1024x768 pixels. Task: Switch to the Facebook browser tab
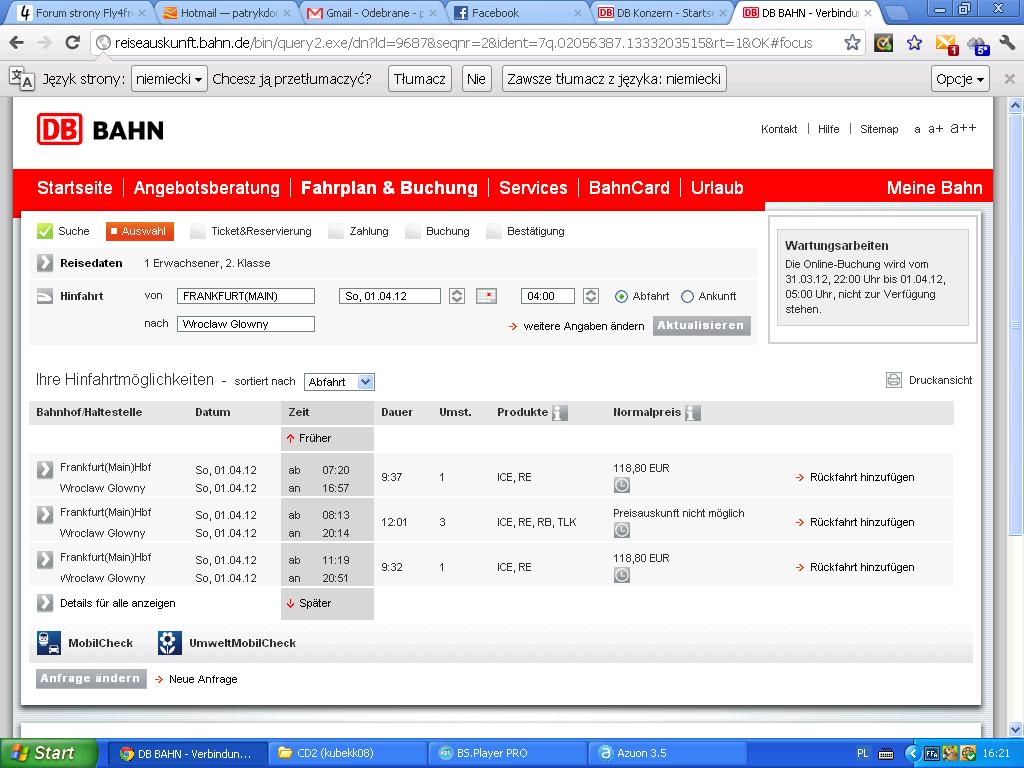click(516, 12)
